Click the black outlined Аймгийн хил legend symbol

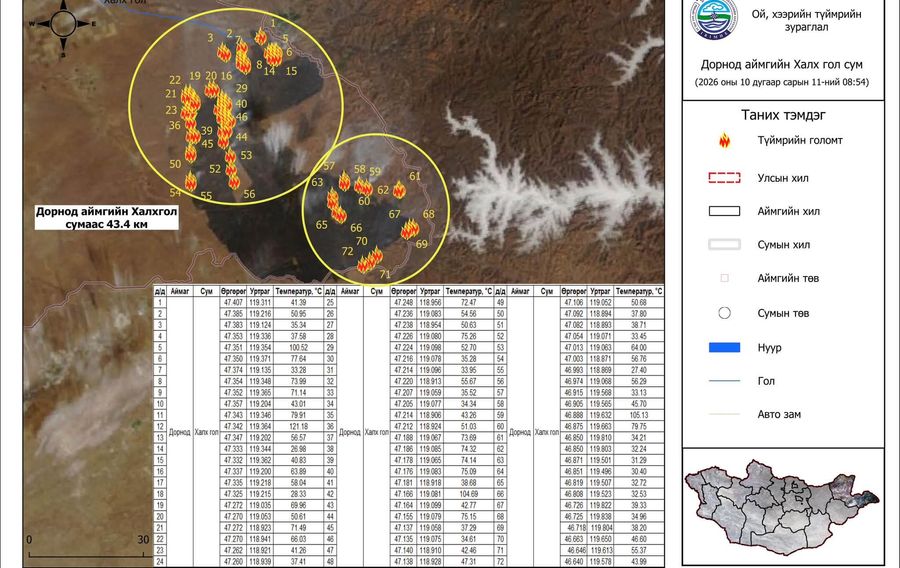point(724,211)
